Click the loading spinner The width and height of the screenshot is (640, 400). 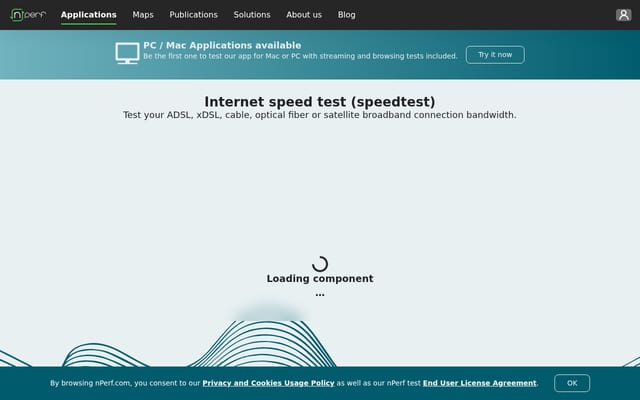click(x=320, y=264)
